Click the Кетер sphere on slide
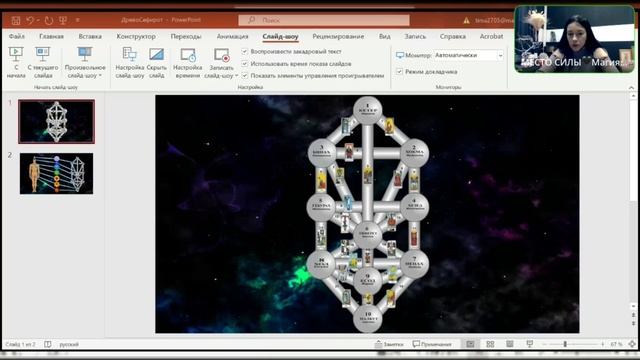The height and width of the screenshot is (360, 640). (x=368, y=110)
